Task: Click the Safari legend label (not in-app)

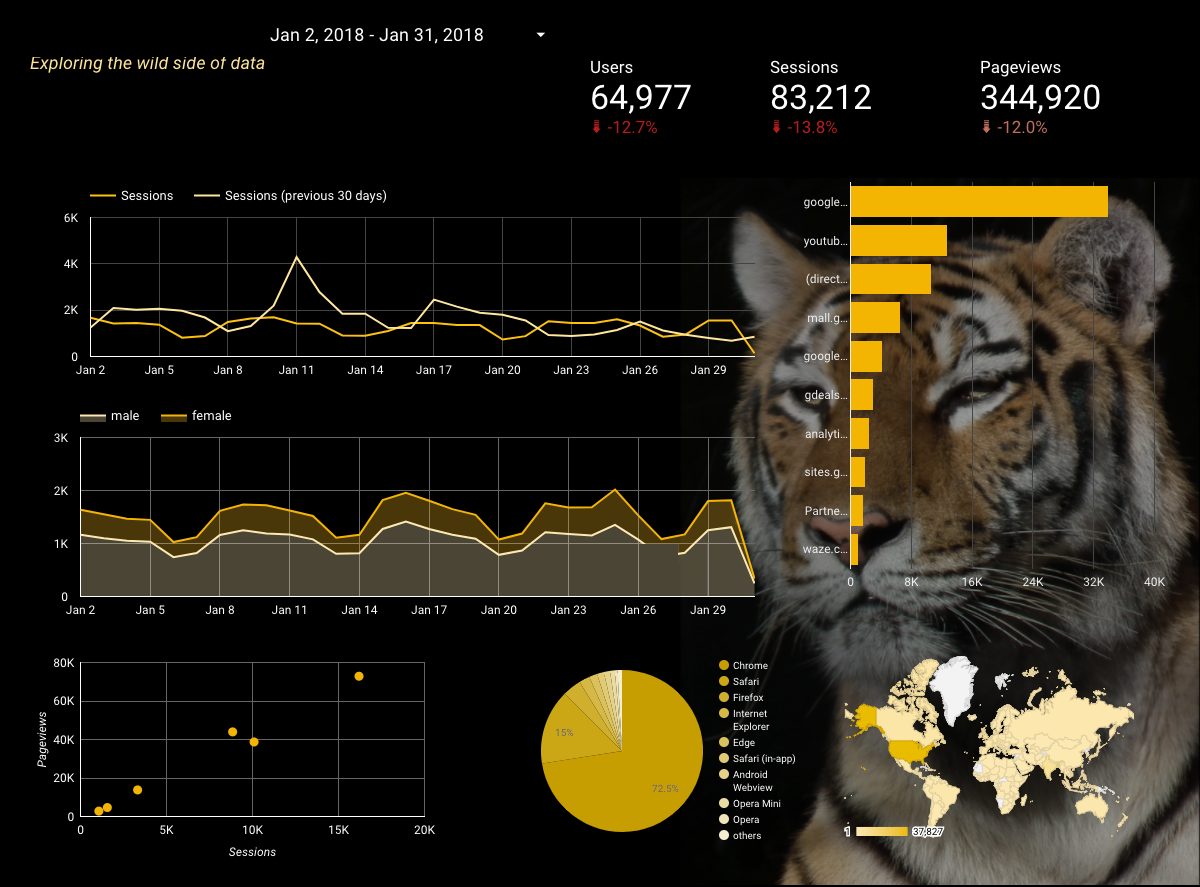Action: 746,682
